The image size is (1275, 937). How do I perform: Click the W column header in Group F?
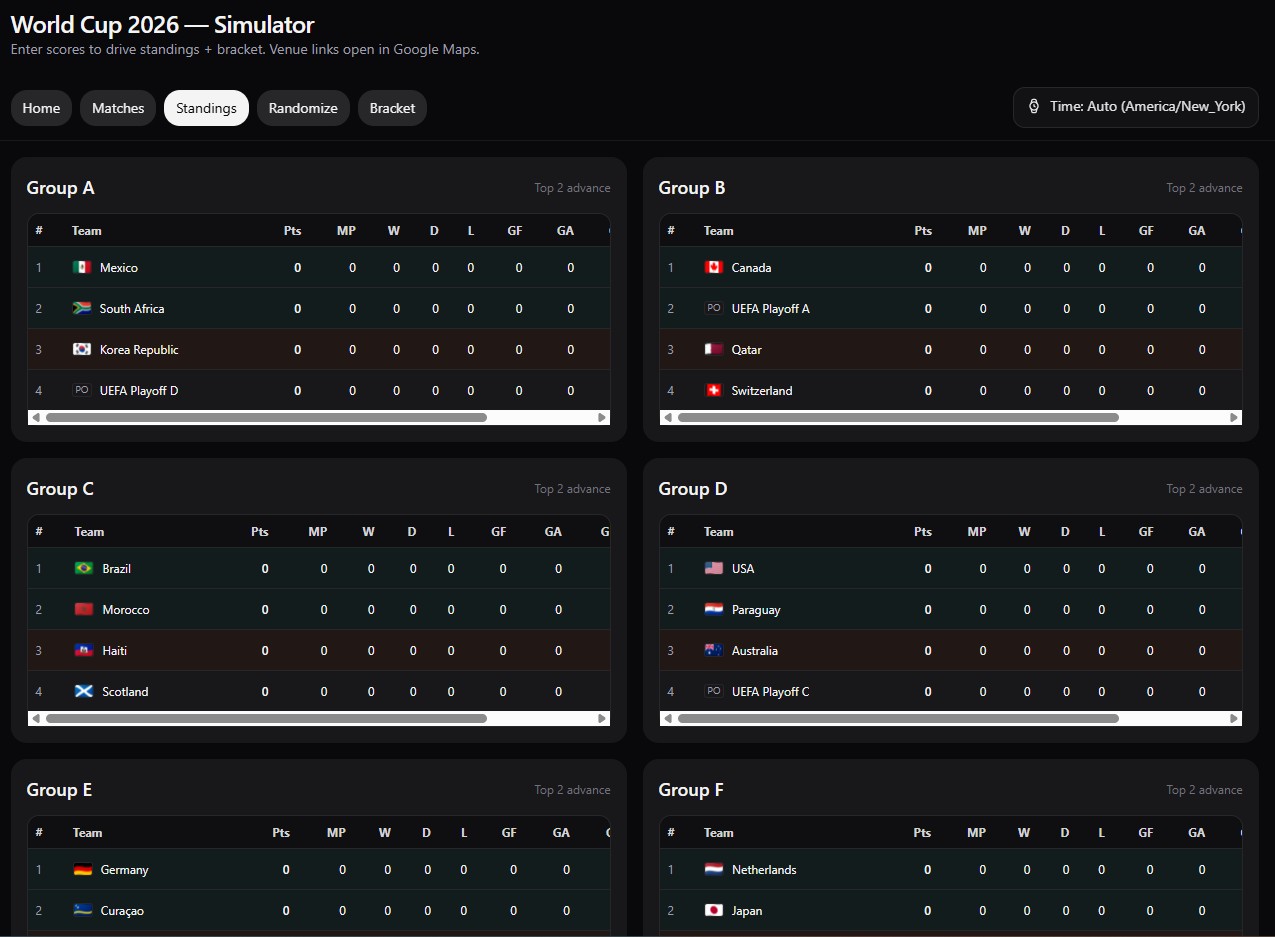[1024, 832]
